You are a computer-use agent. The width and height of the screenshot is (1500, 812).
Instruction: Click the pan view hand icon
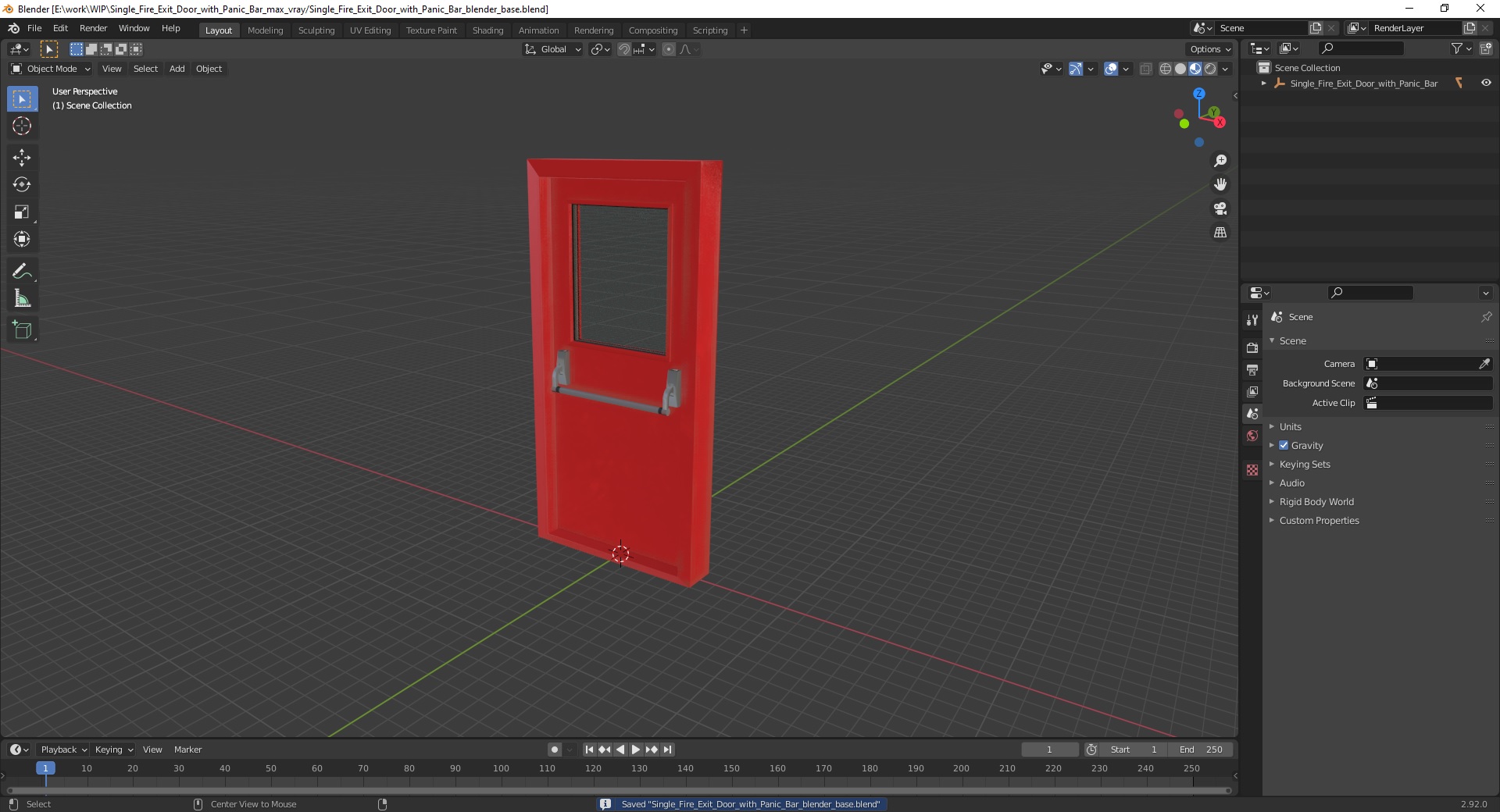tap(1220, 185)
